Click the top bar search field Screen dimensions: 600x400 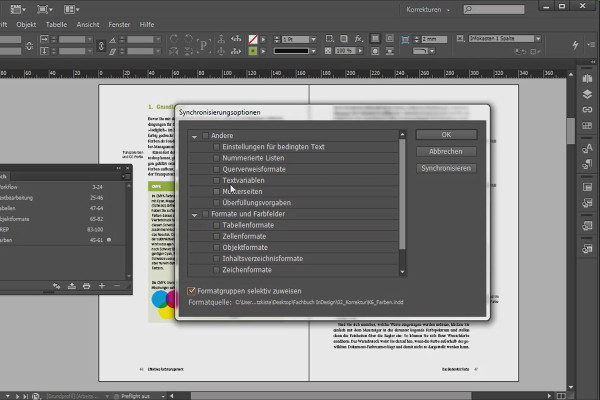pos(494,9)
